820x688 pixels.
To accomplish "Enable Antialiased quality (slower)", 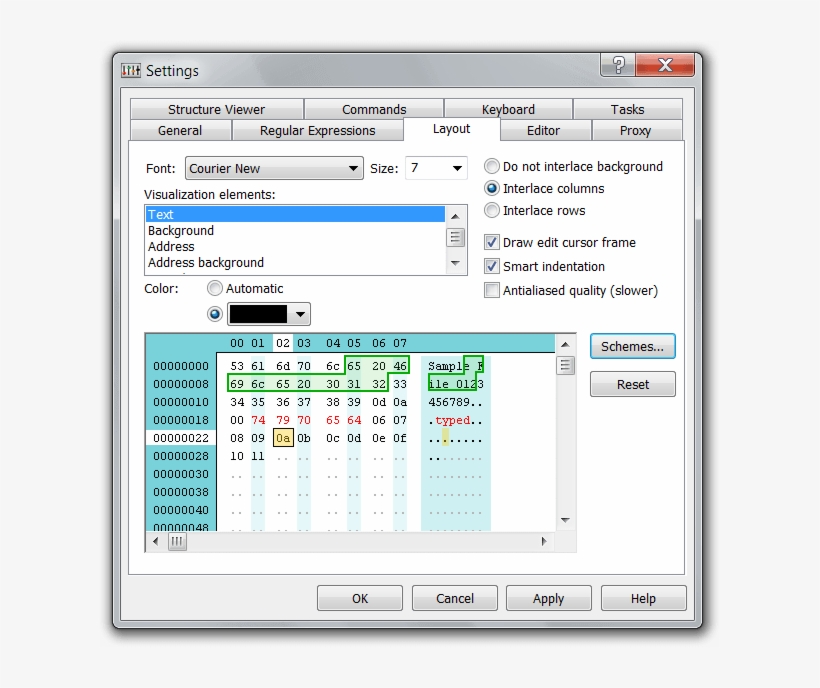I will pos(492,290).
